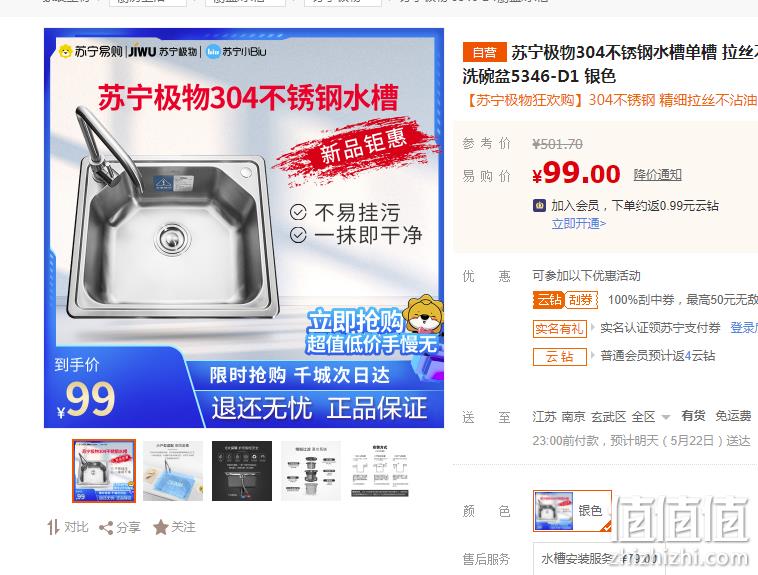Open the second breadcrumb category dropdown
758x575 pixels.
pyautogui.click(x=245, y=2)
